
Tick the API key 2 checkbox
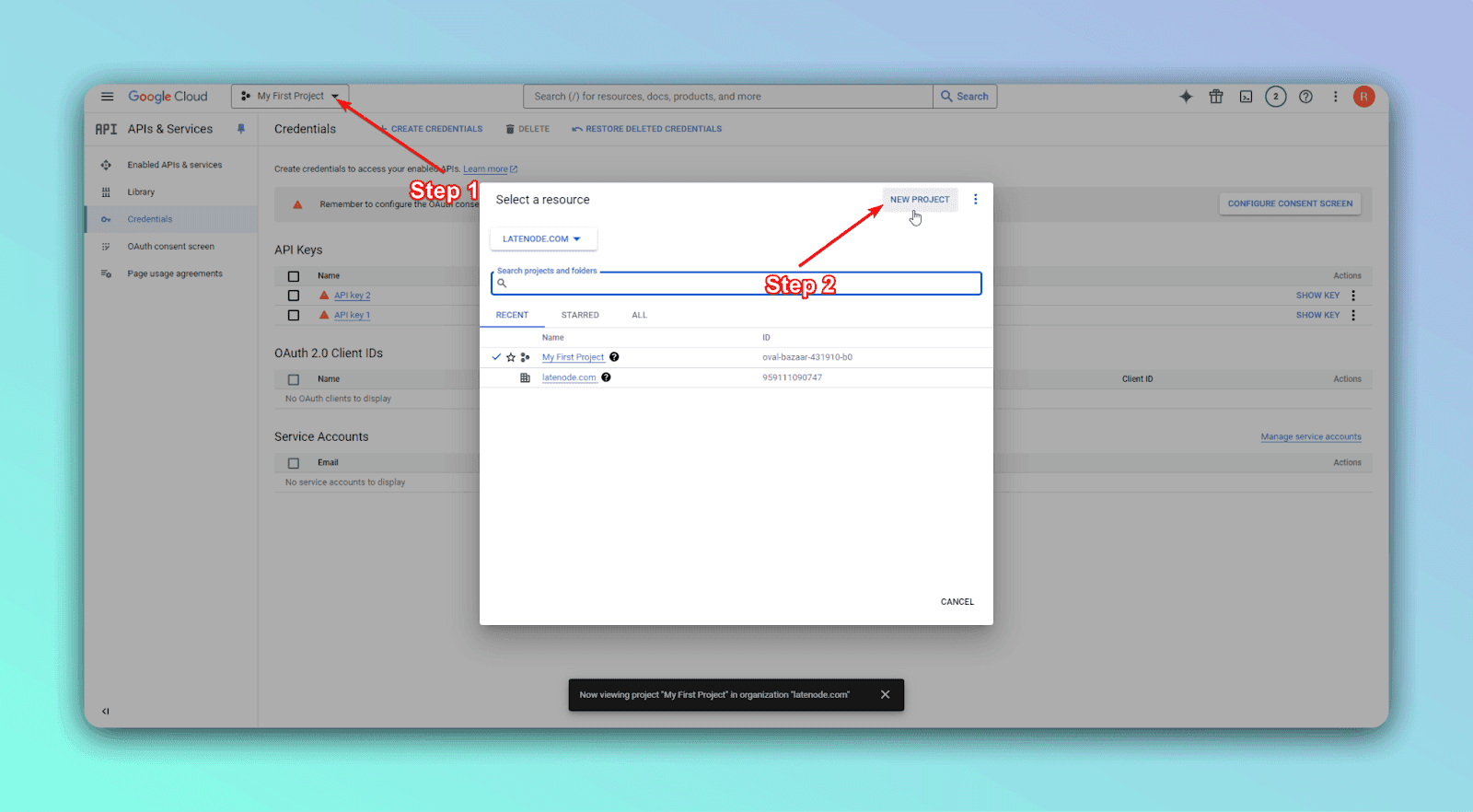click(x=294, y=296)
